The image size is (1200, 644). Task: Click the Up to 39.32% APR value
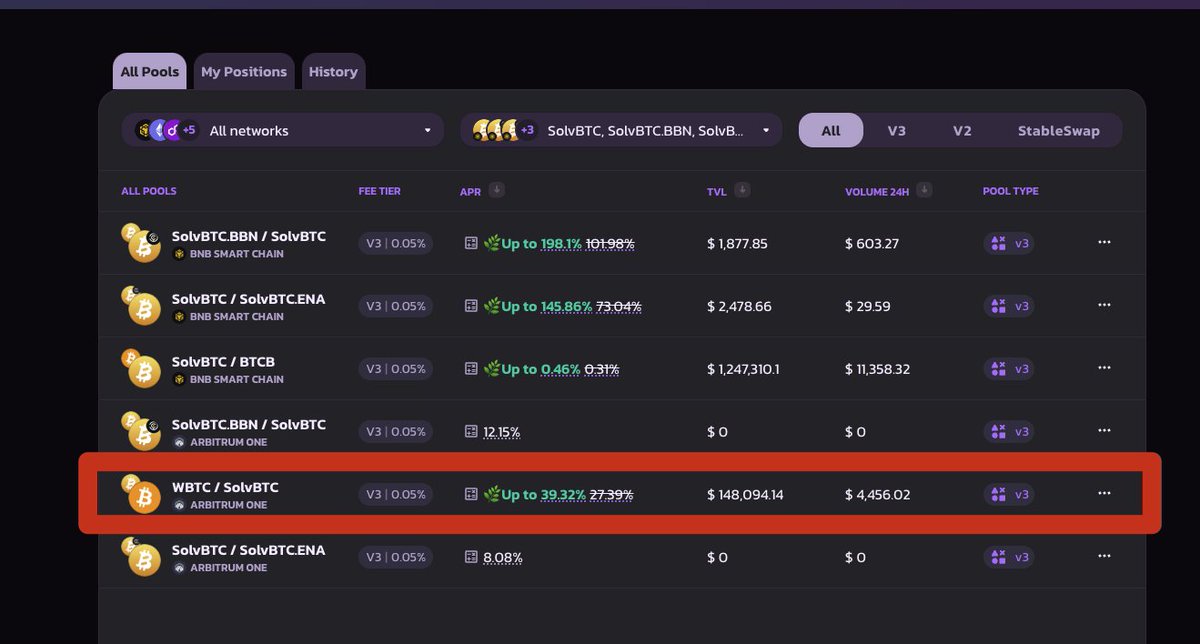pyautogui.click(x=544, y=494)
